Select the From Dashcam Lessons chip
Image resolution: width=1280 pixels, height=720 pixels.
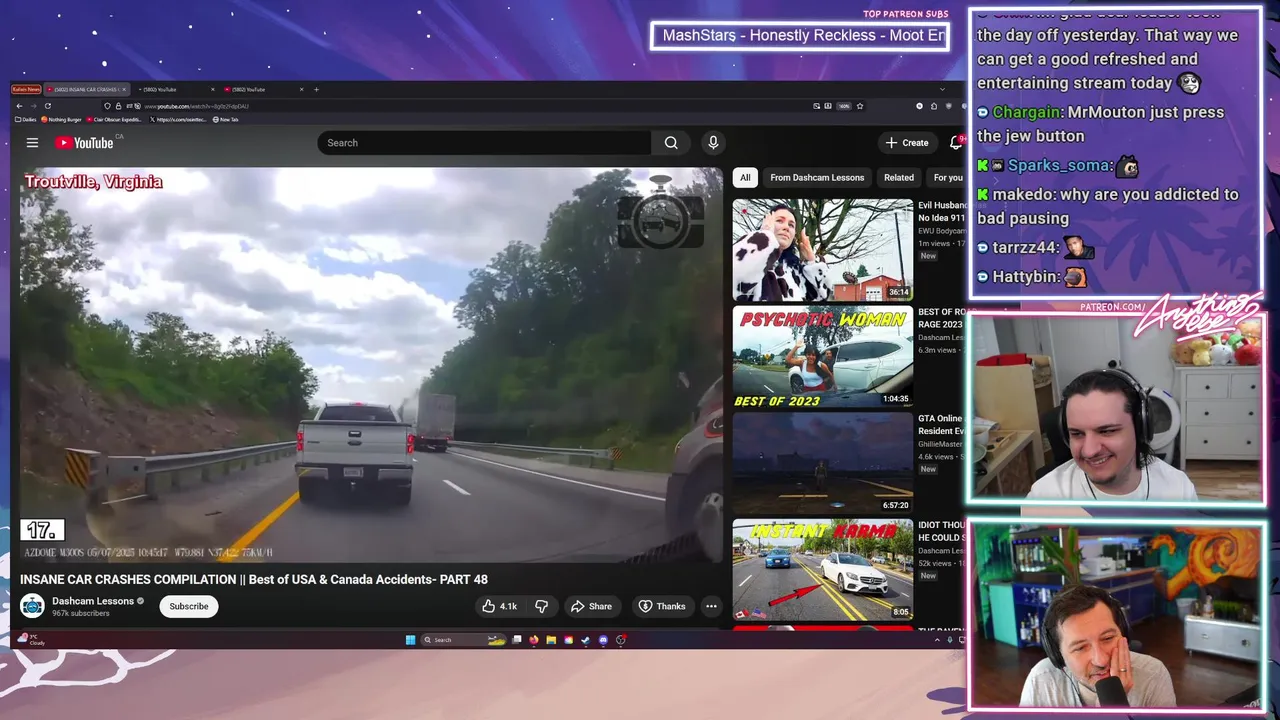(x=817, y=178)
